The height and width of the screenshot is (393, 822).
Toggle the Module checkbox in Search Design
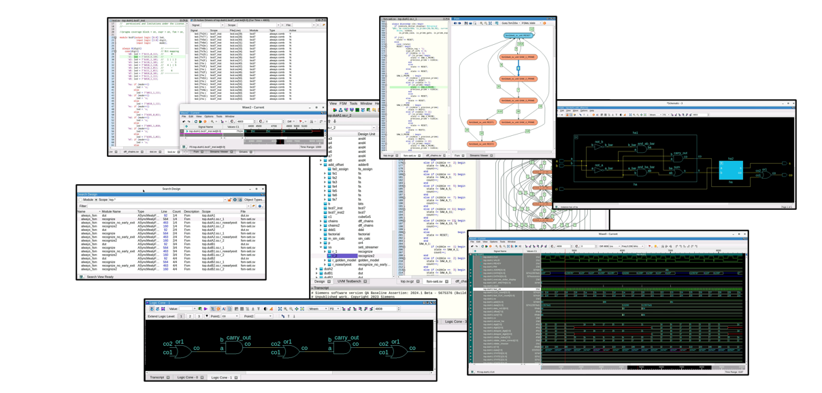[81, 200]
